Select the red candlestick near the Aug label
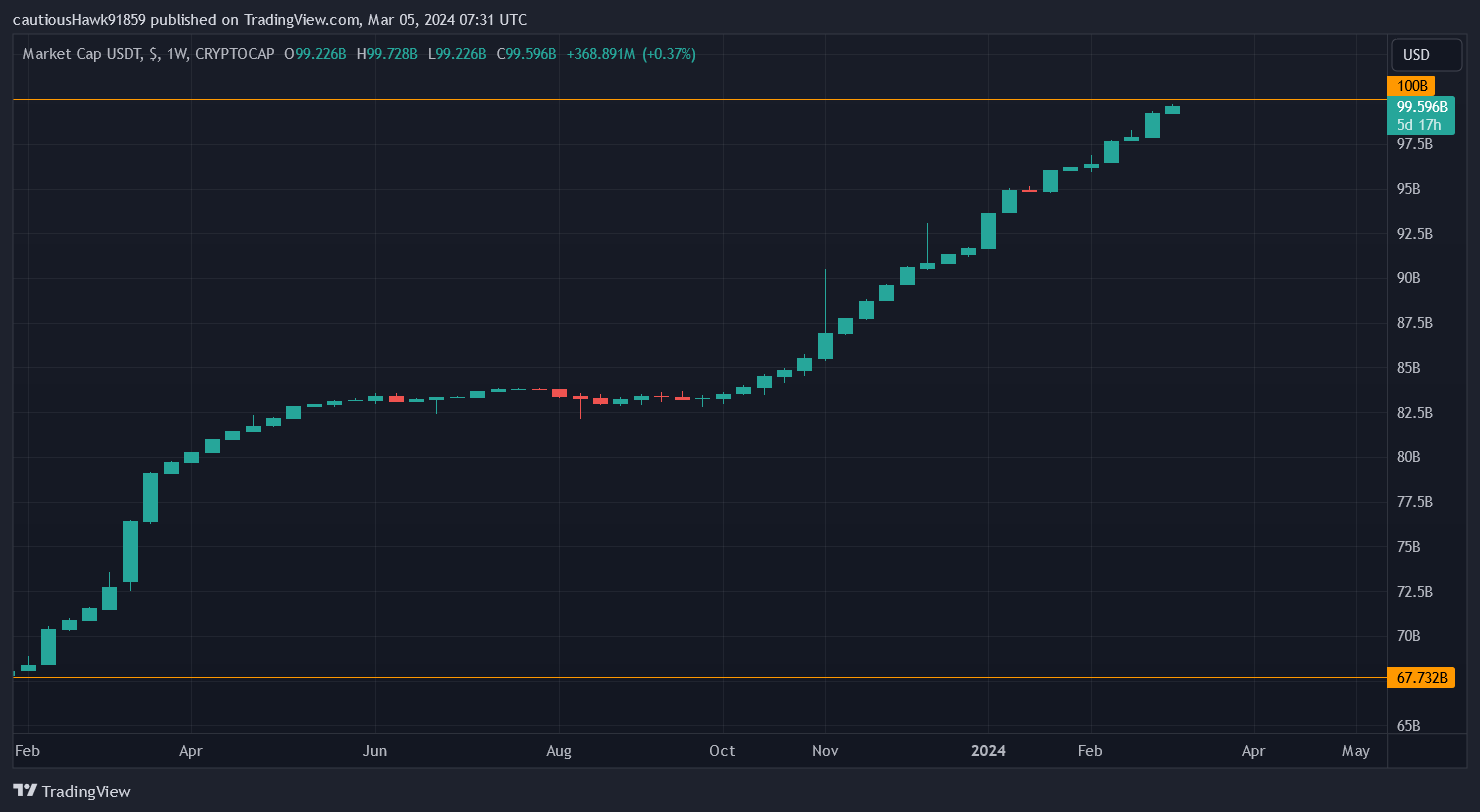This screenshot has height=812, width=1480. 559,394
